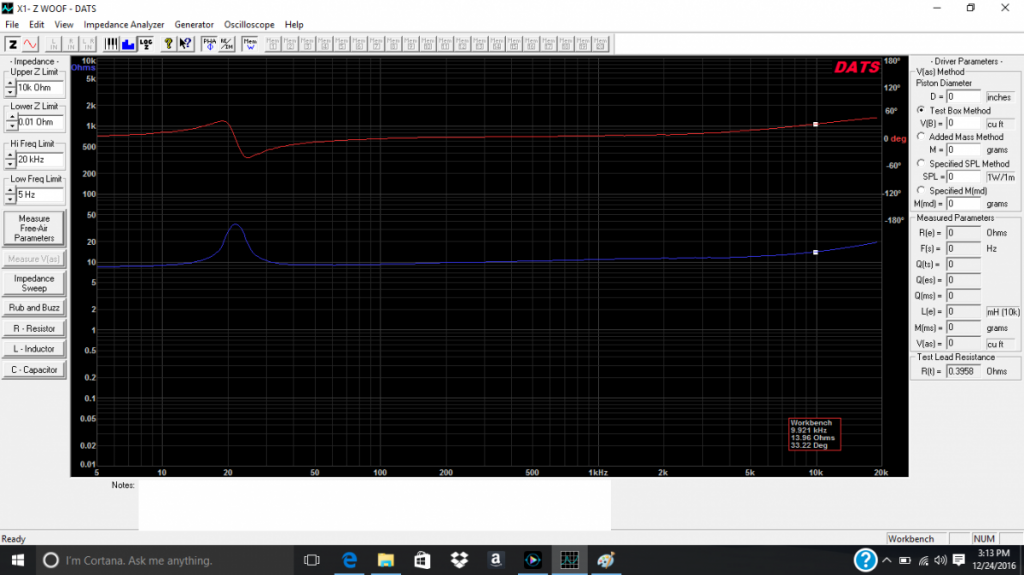The width and height of the screenshot is (1024, 575).
Task: Increase the Upper Z Limit with up arrow
Action: tap(10, 83)
